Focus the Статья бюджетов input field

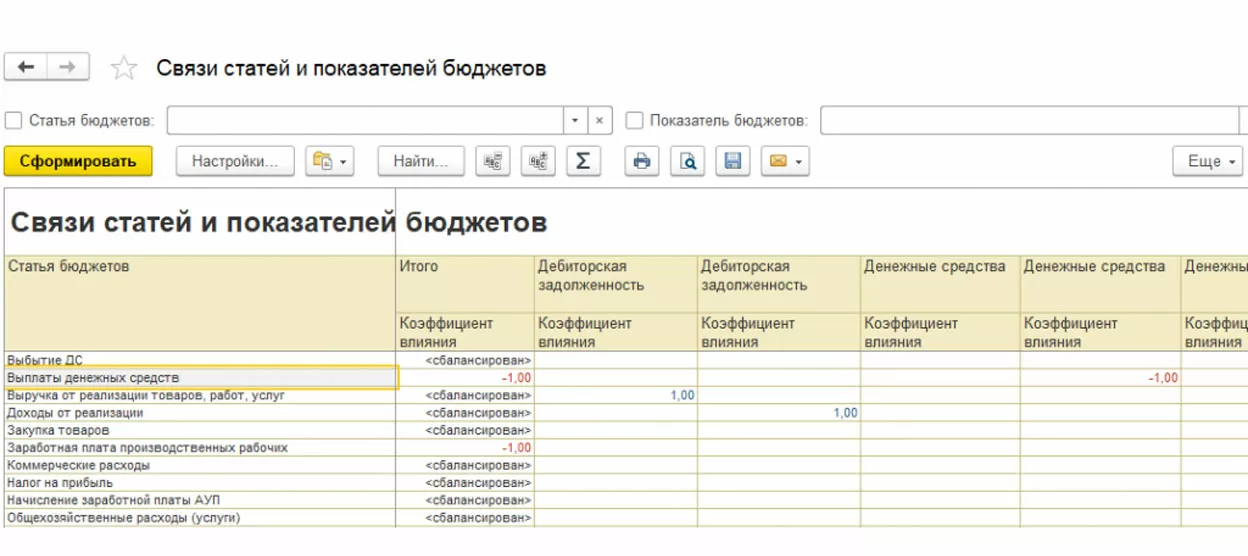coord(365,120)
